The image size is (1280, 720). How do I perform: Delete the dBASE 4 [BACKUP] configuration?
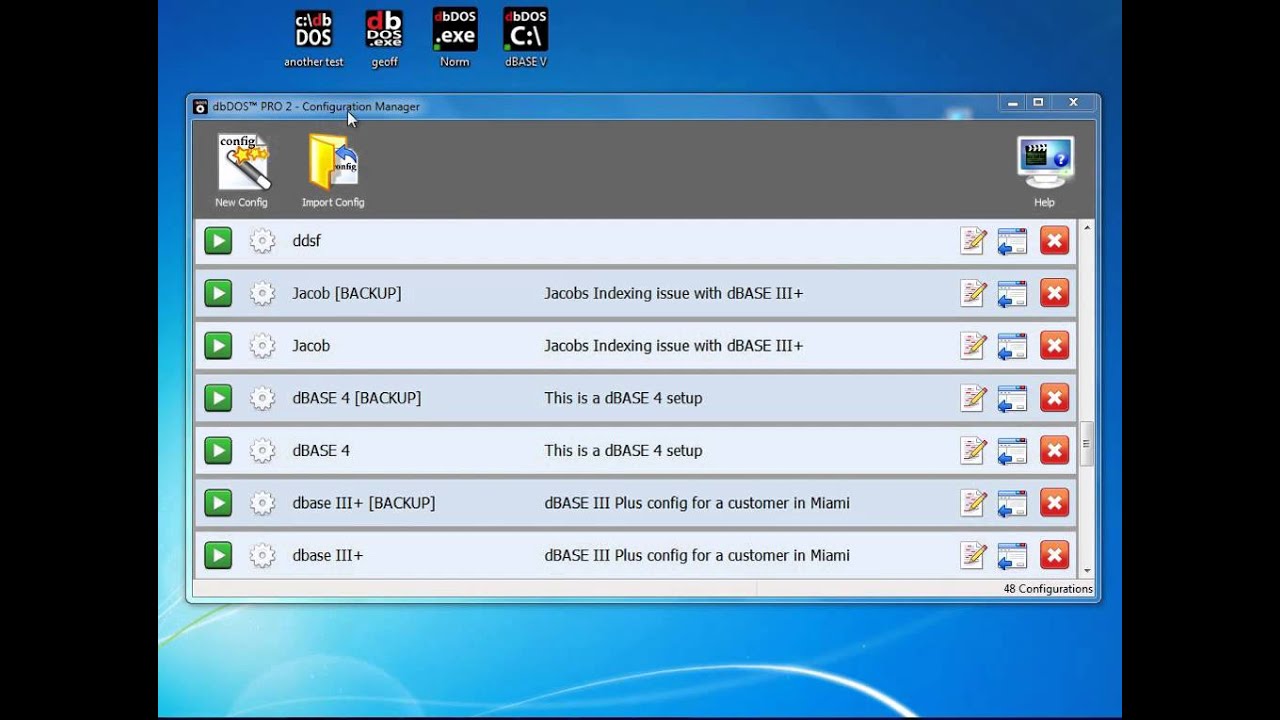(1054, 398)
